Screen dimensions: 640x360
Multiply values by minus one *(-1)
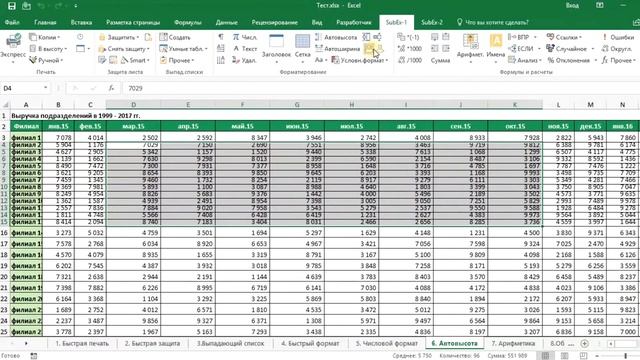[x=409, y=37]
